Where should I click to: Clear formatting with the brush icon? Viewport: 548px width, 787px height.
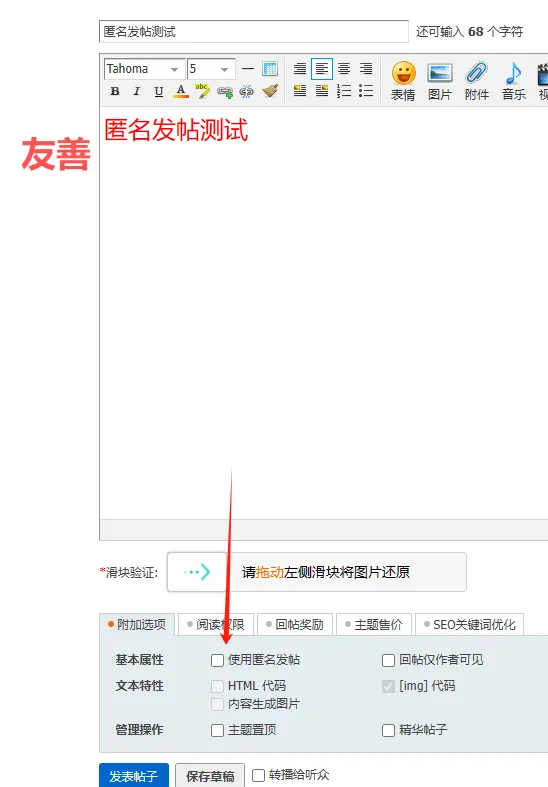click(270, 91)
